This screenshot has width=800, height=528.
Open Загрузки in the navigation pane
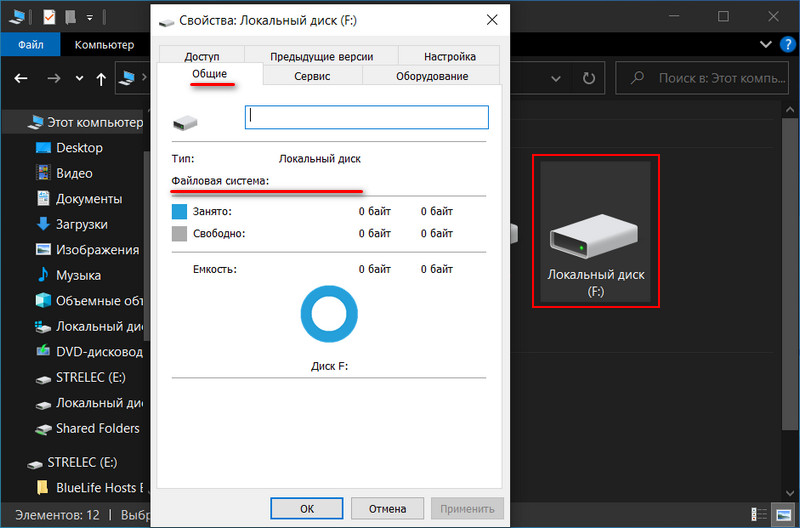(82, 224)
